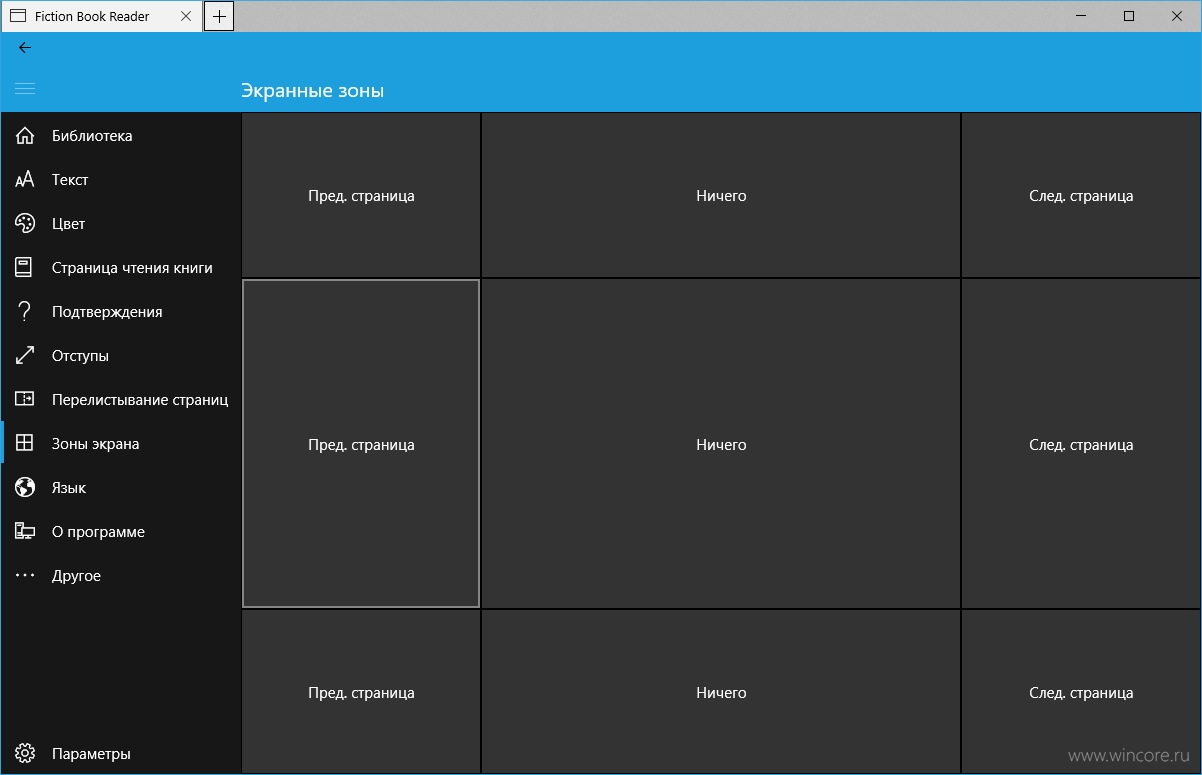Maximize the application window
Image resolution: width=1202 pixels, height=775 pixels.
pyautogui.click(x=1129, y=16)
